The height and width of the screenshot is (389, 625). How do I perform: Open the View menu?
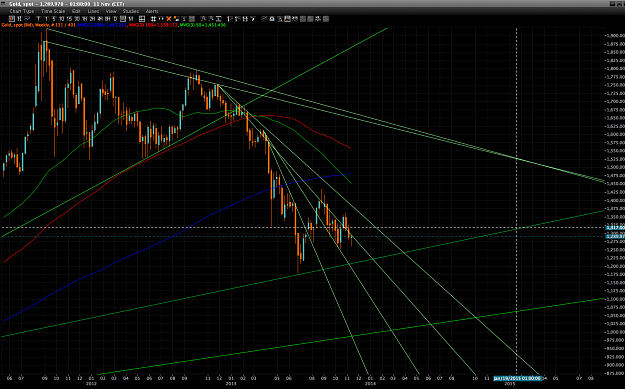(111, 11)
